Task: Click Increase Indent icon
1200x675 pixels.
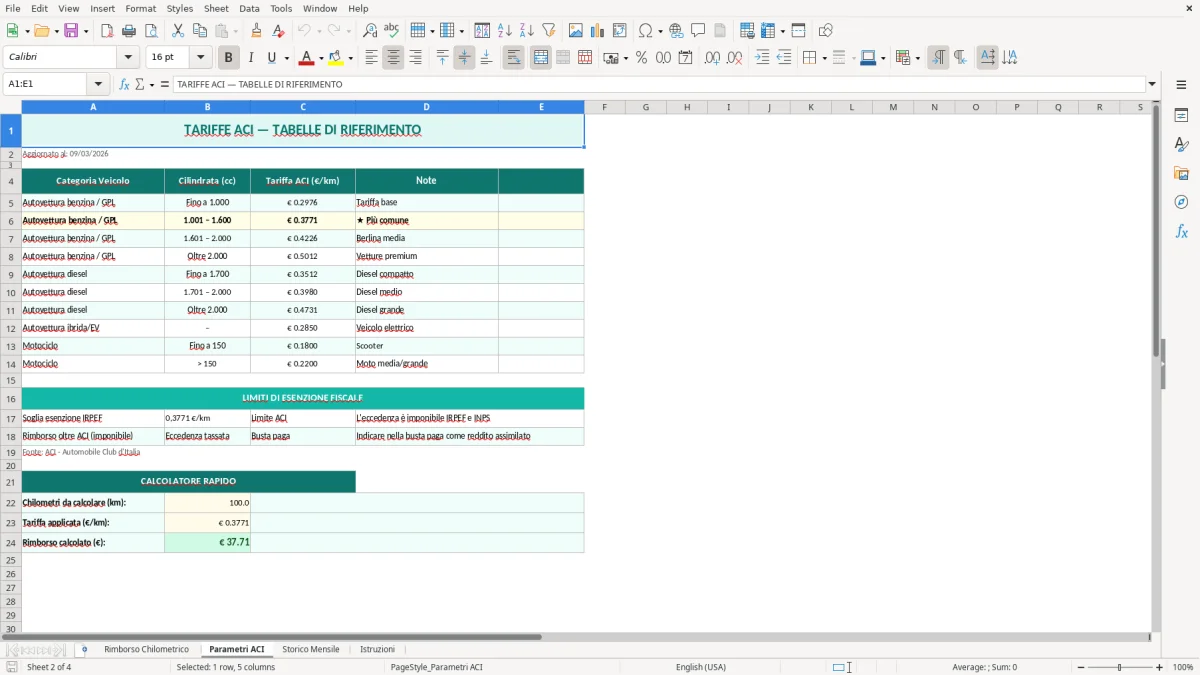Action: pyautogui.click(x=762, y=58)
